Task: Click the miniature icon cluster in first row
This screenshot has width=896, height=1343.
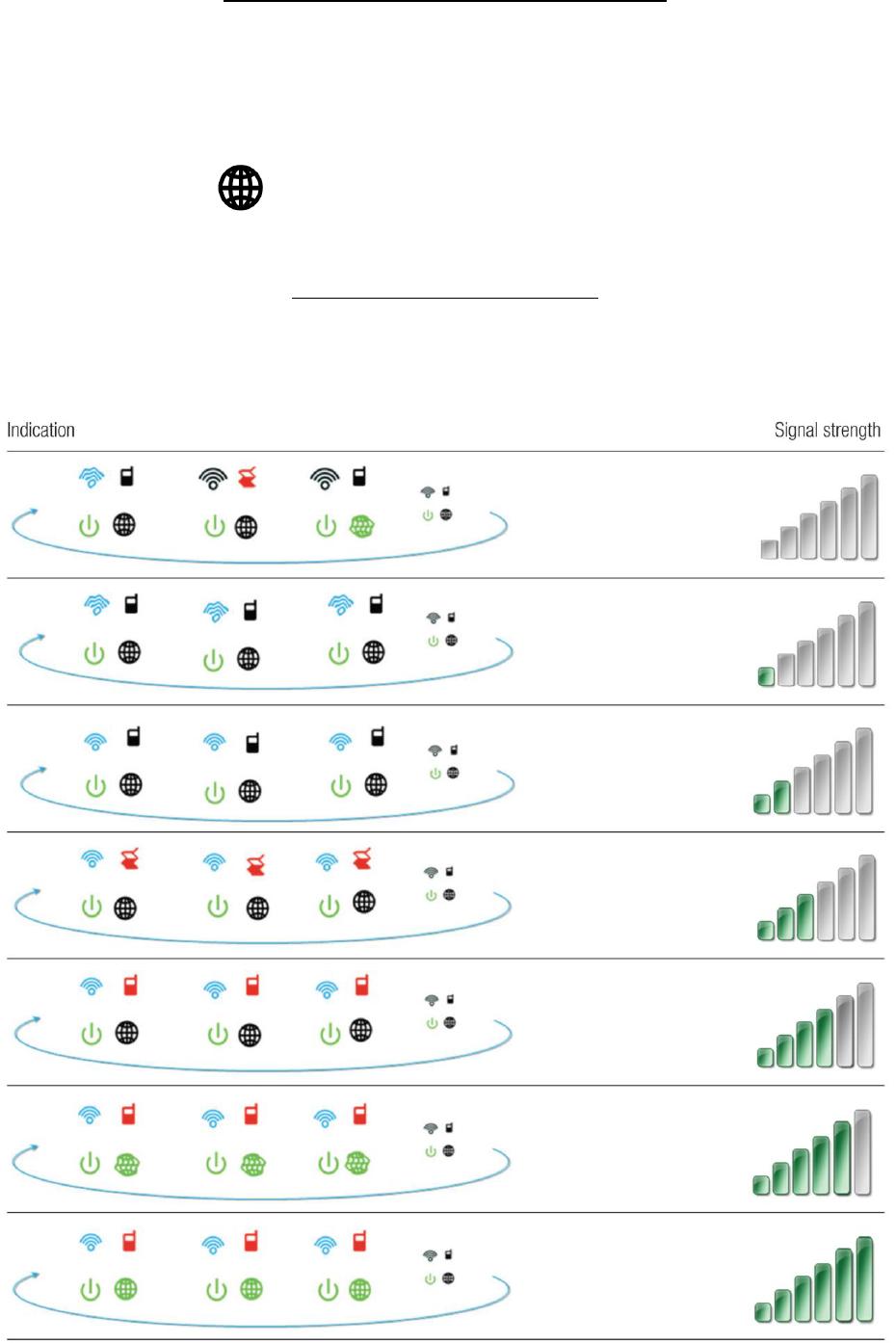Action: (437, 503)
